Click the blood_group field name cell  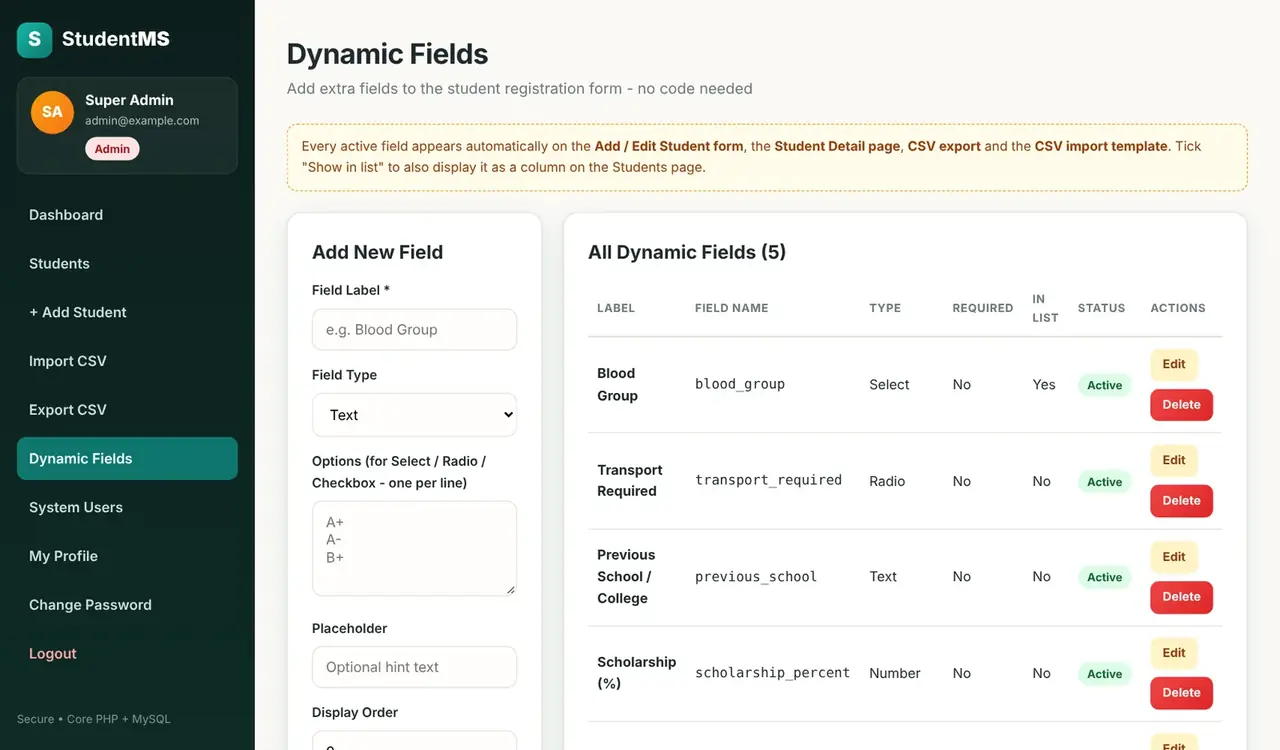coord(740,384)
